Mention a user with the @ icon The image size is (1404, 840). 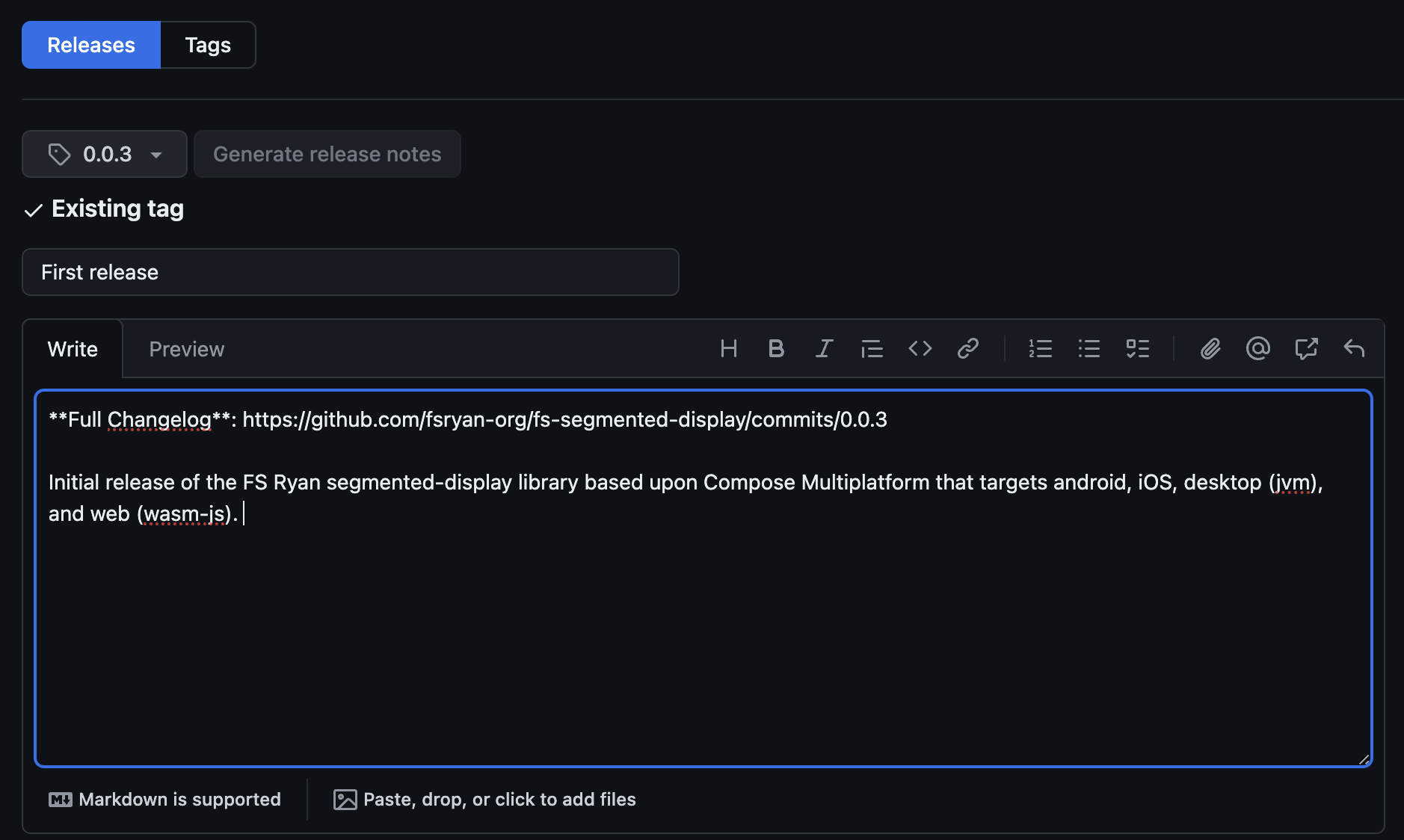pyautogui.click(x=1258, y=348)
